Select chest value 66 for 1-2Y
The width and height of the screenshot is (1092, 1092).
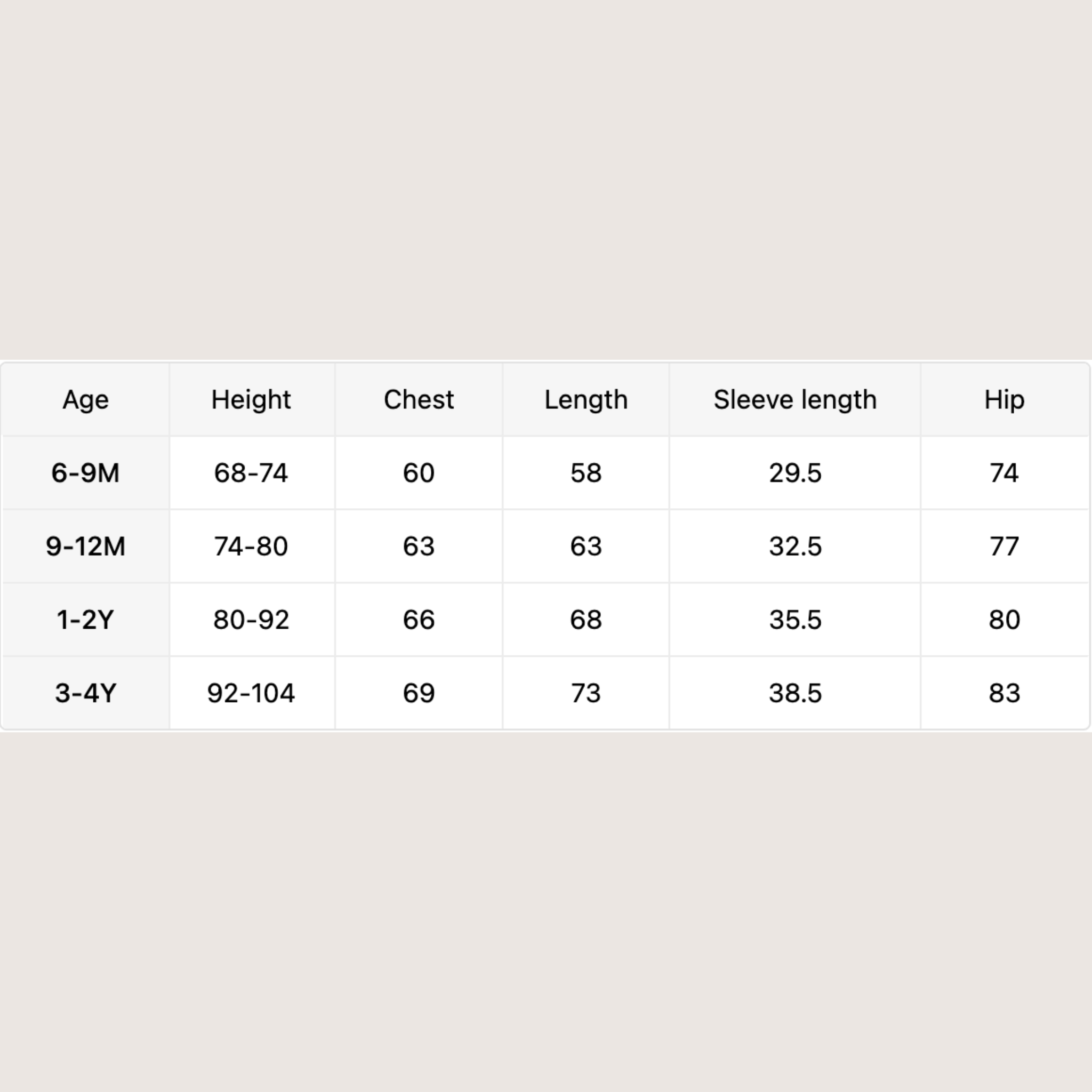[x=418, y=620]
